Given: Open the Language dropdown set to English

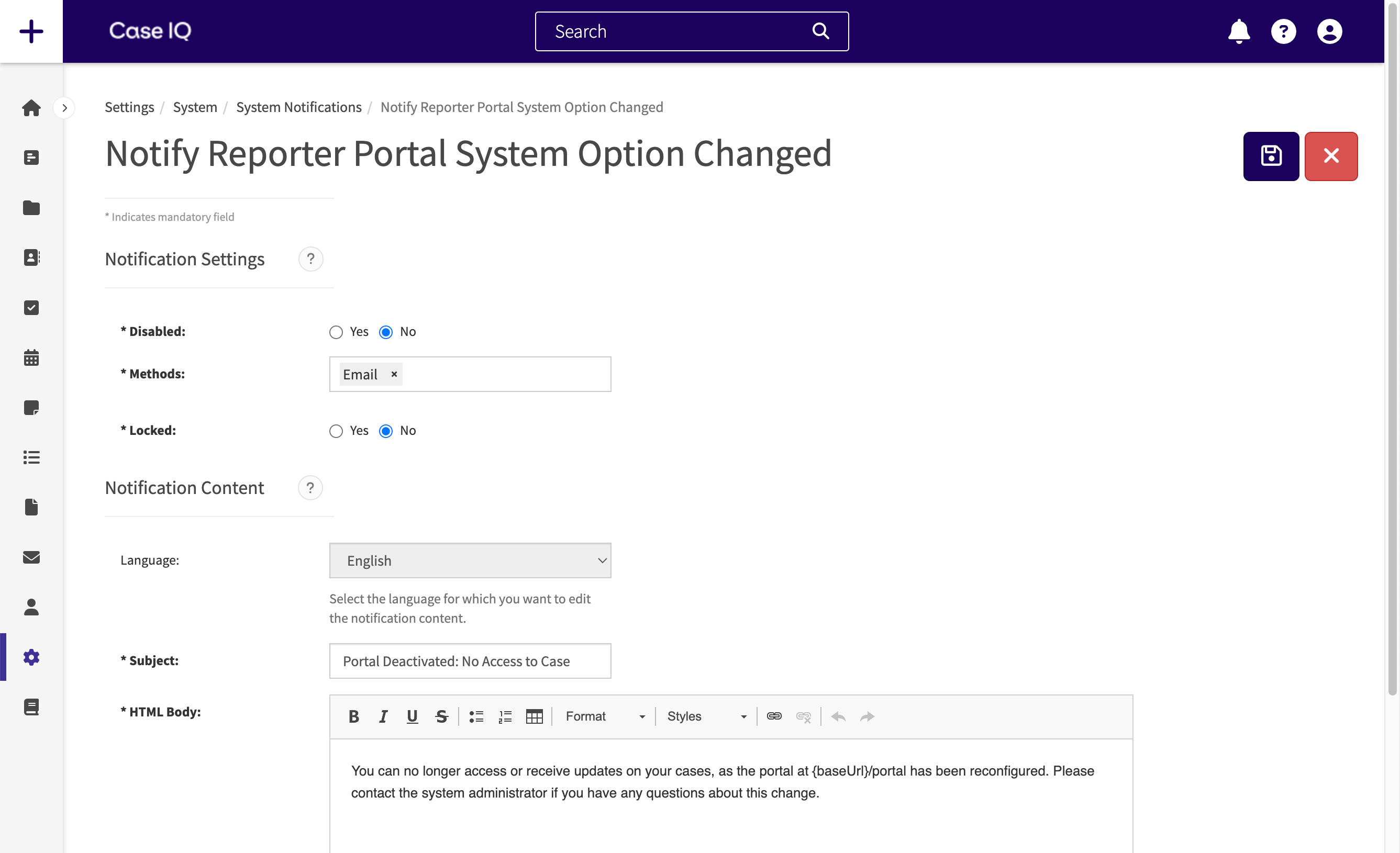Looking at the screenshot, I should (x=470, y=560).
